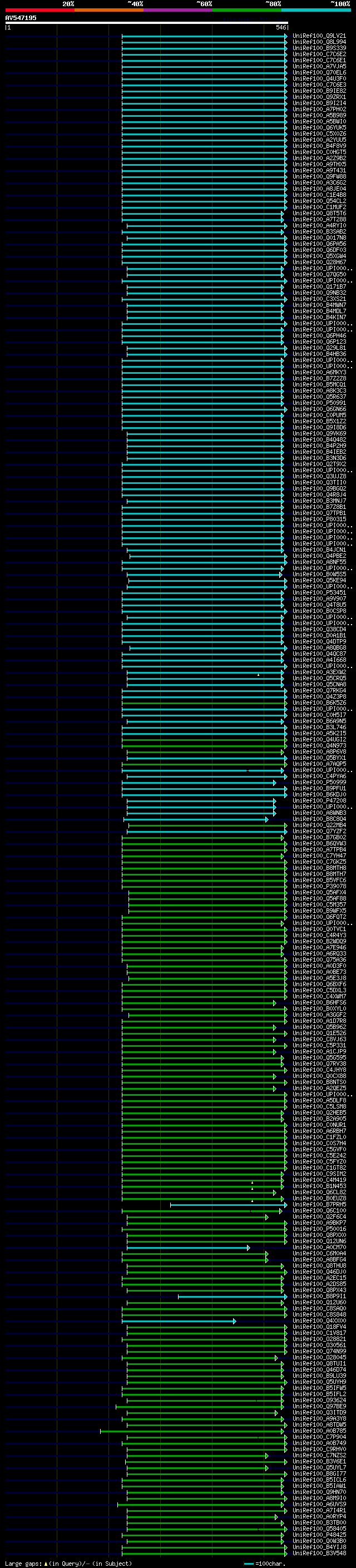
Task: Click hit label UniRef100_B8C8Q4
Action: point(319,819)
